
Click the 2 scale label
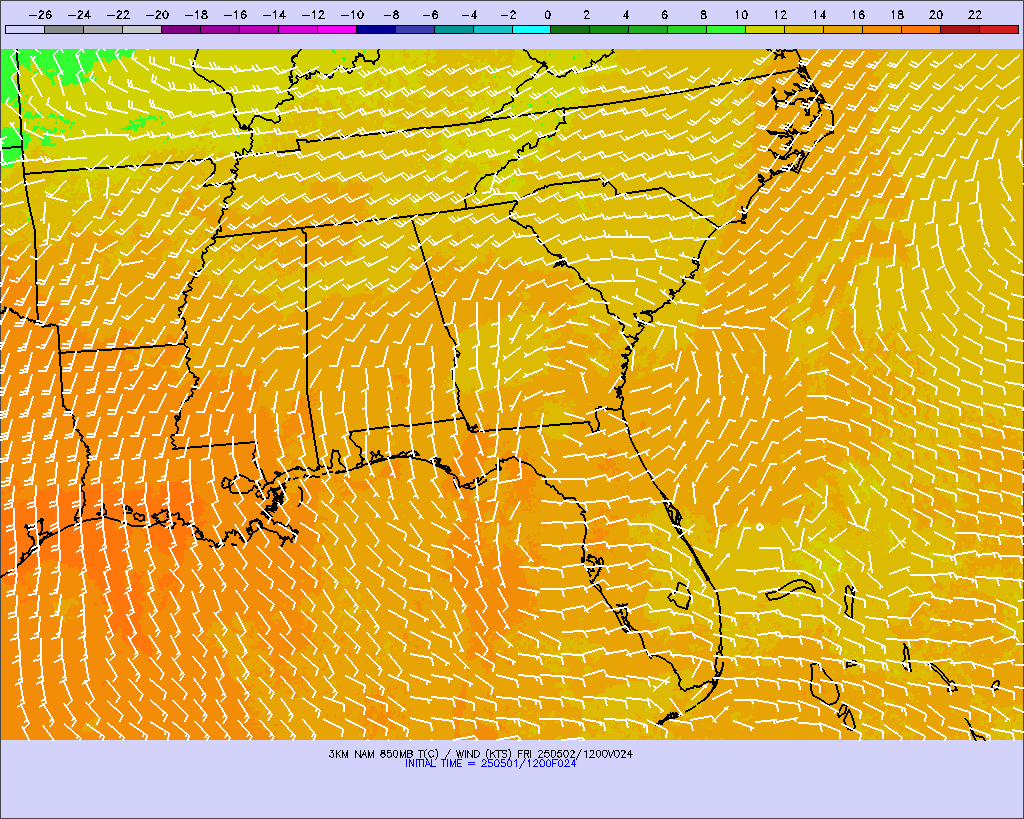(587, 15)
